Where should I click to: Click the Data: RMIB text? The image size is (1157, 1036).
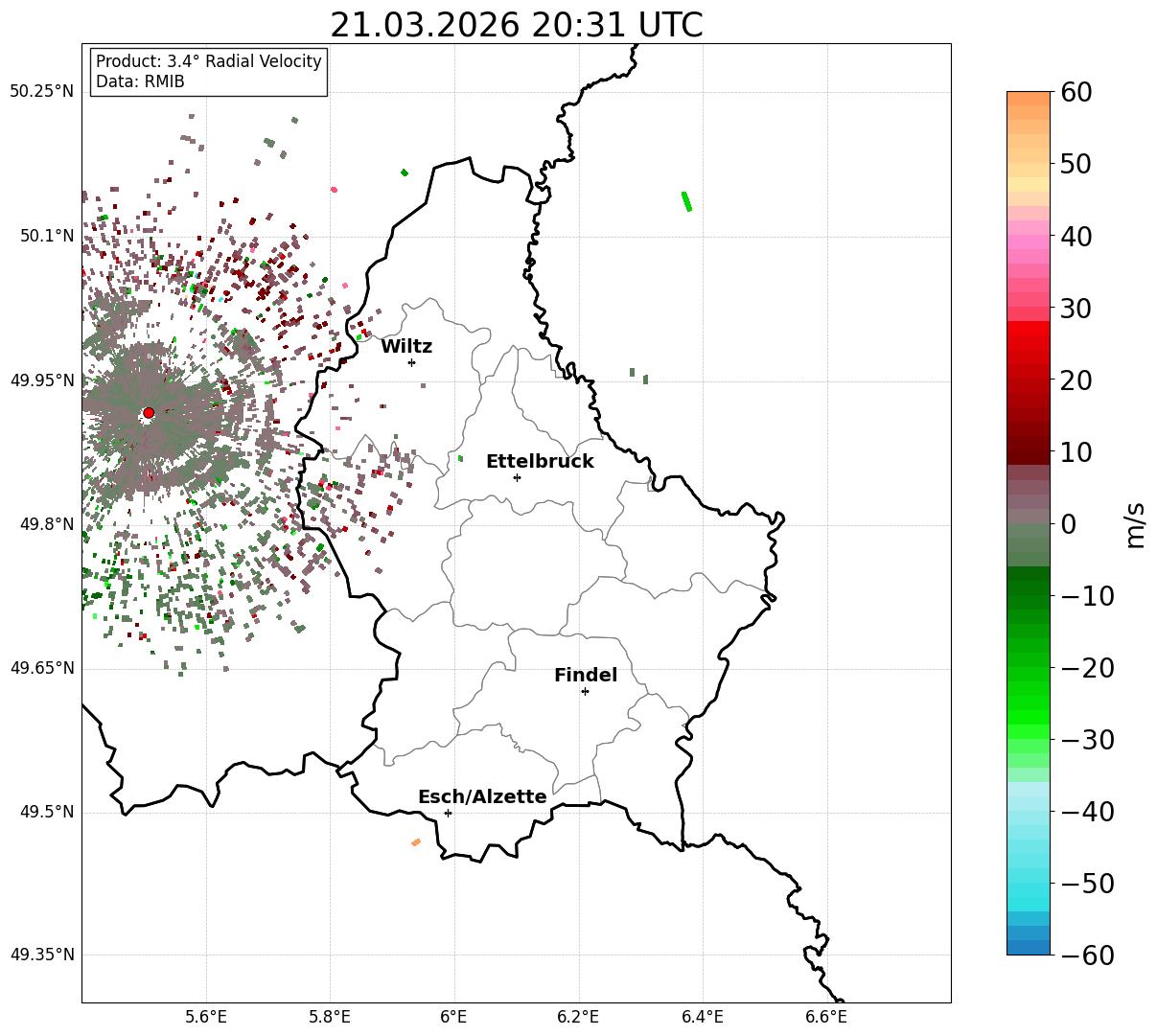click(x=140, y=82)
